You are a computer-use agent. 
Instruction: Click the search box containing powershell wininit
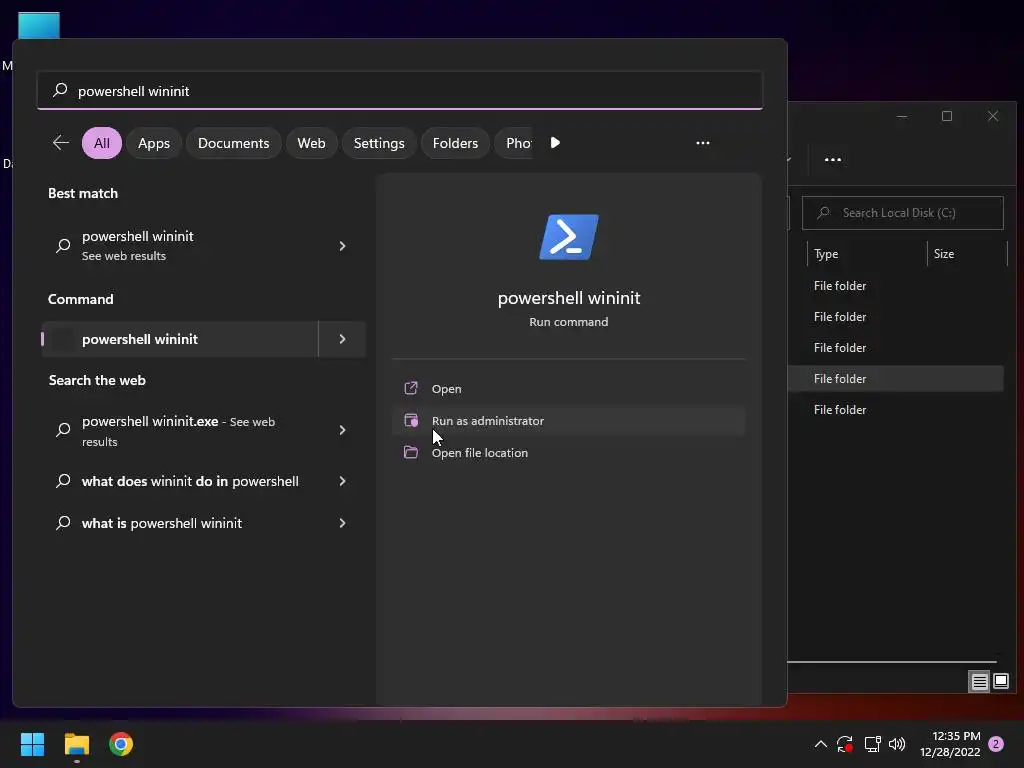pyautogui.click(x=400, y=91)
